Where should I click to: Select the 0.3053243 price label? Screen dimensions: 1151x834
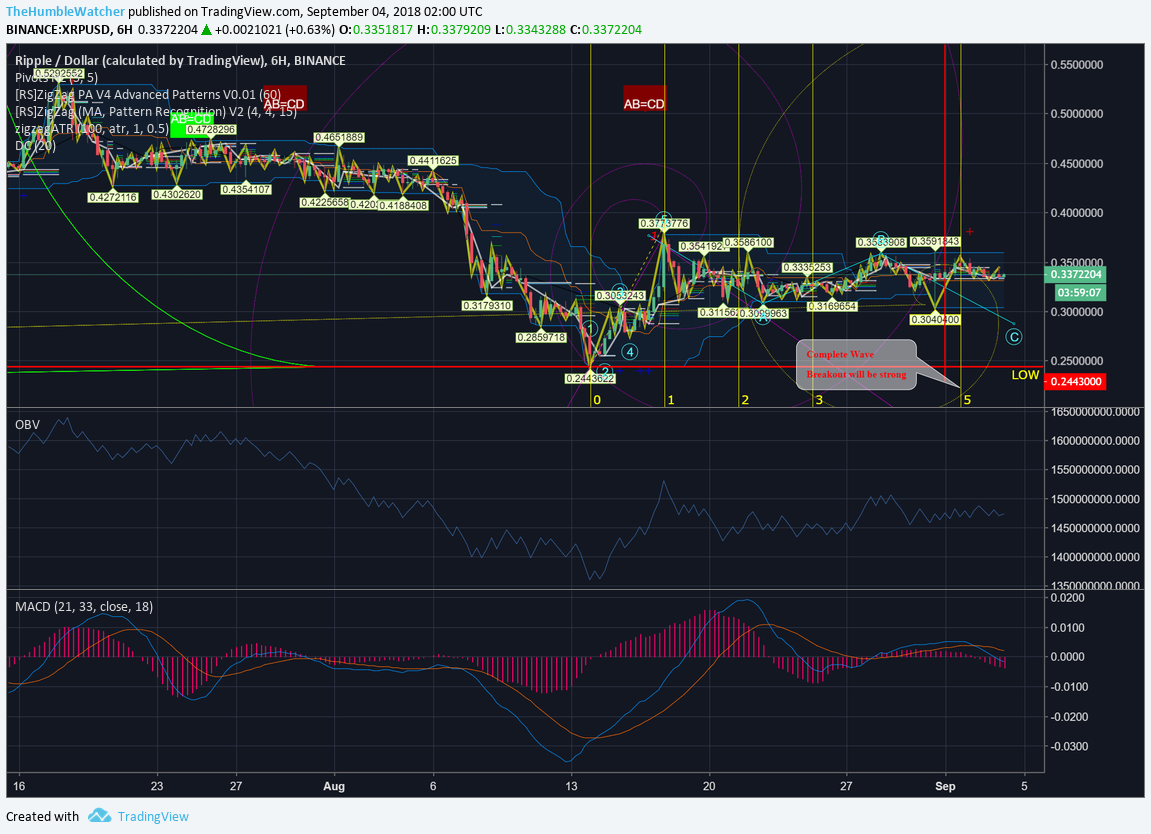coord(620,295)
